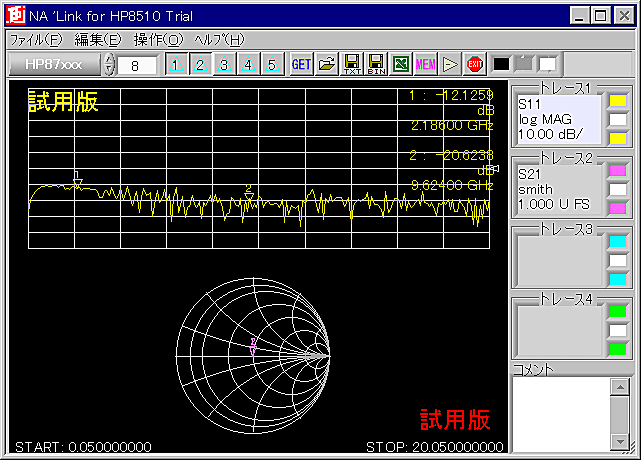Click inside the コメント text box
Screen dimensions: 641x460
coord(561,414)
